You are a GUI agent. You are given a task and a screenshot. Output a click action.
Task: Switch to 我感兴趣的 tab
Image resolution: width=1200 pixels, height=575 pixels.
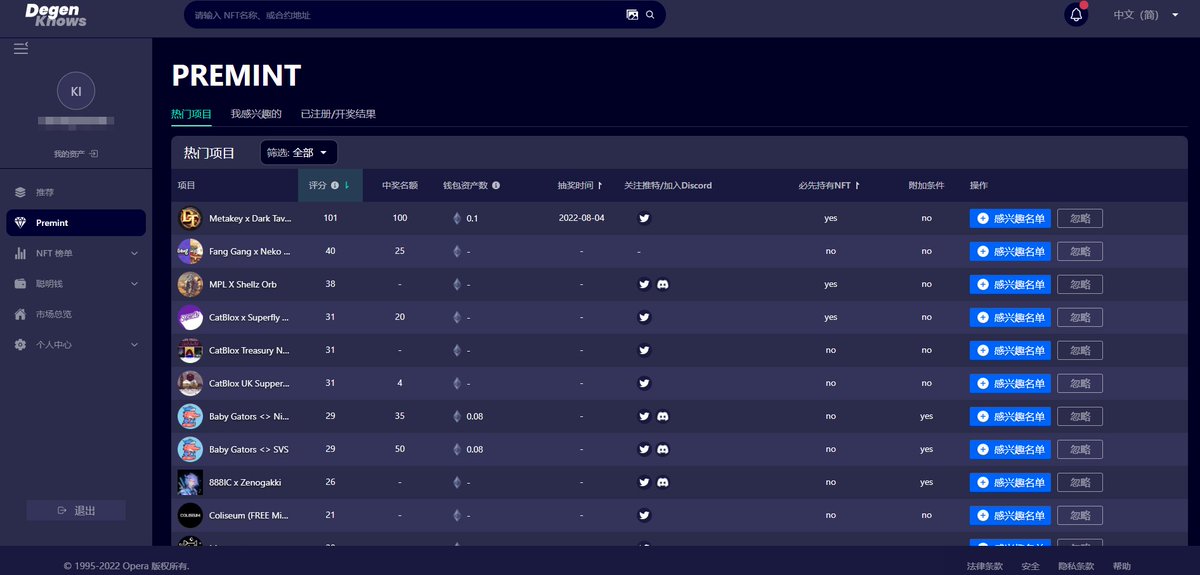[256, 114]
